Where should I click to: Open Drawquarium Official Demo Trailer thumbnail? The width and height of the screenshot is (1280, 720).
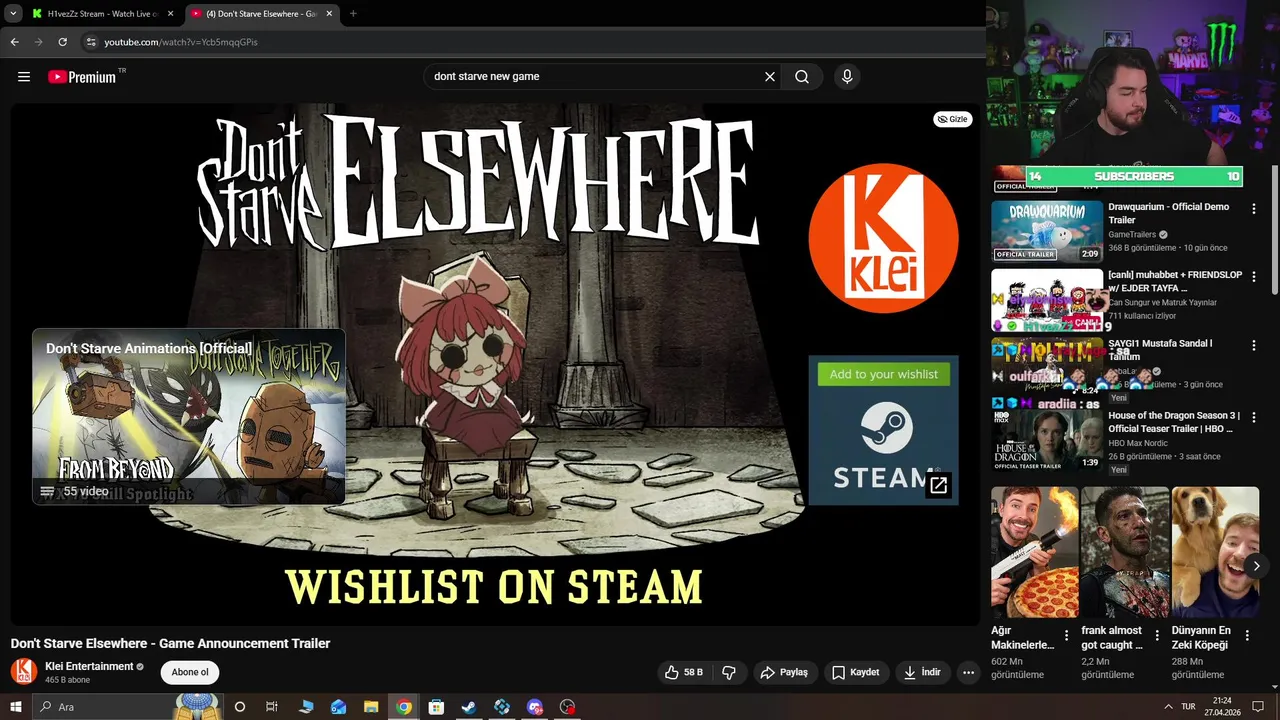[x=1047, y=232]
